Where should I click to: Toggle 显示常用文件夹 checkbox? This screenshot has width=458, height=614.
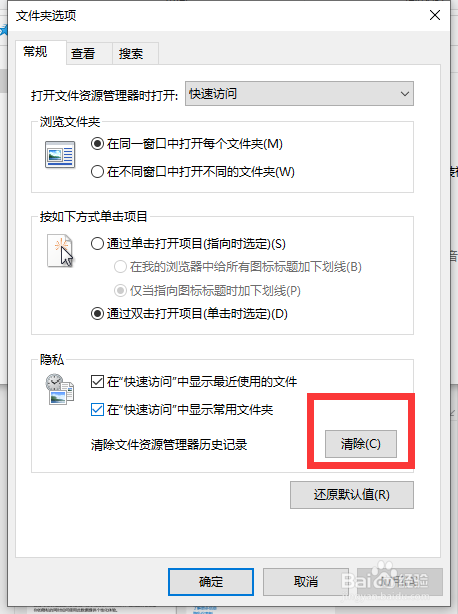coord(97,410)
